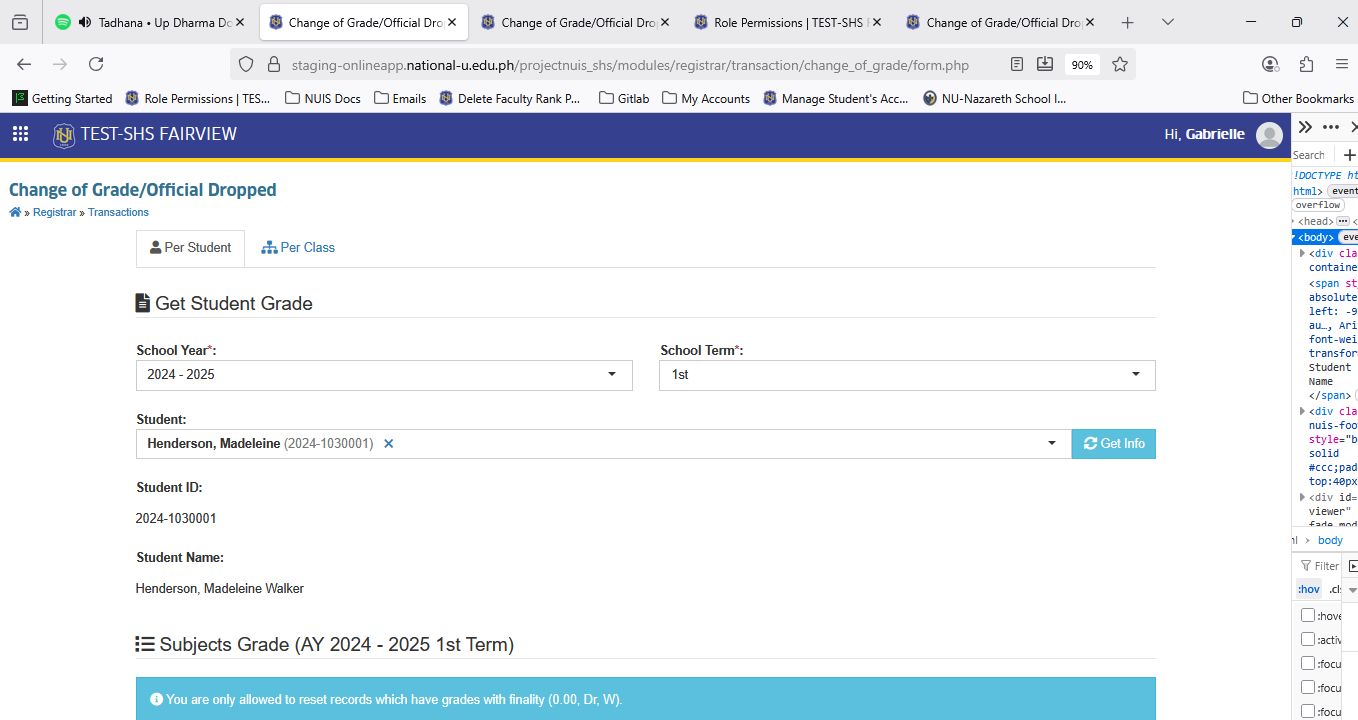Close the Tadhana browser tab
Image resolution: width=1358 pixels, height=720 pixels.
[240, 22]
